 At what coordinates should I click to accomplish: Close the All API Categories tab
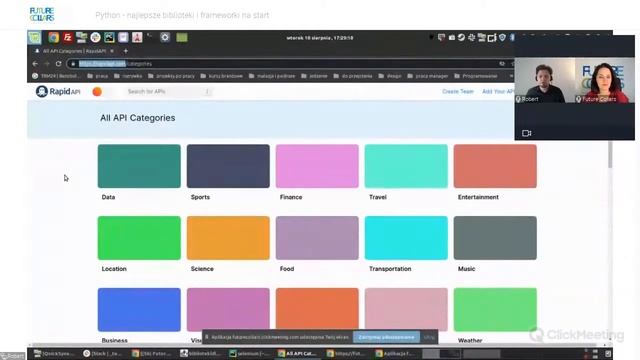point(112,51)
